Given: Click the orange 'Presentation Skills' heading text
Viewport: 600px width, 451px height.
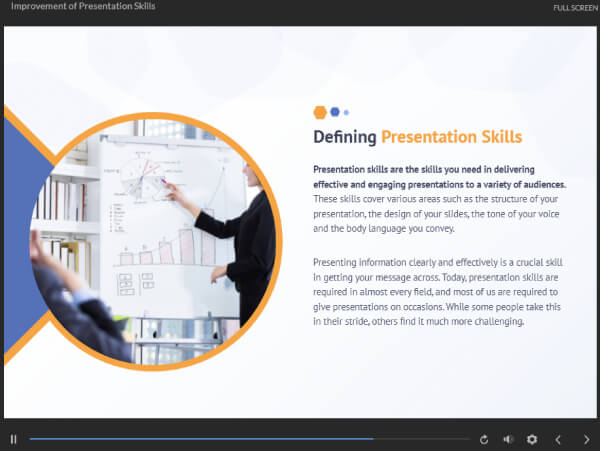Looking at the screenshot, I should pyautogui.click(x=451, y=137).
